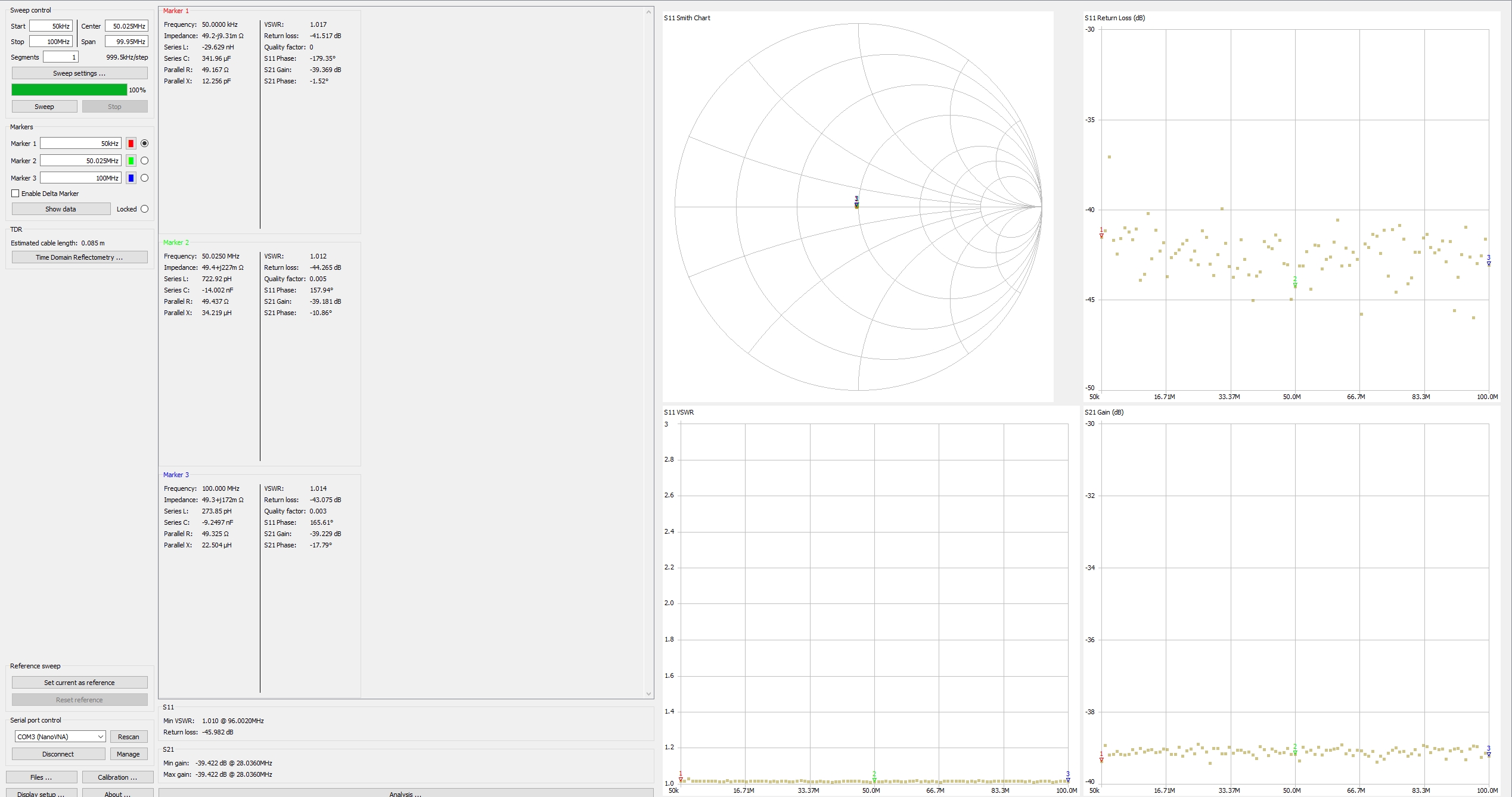Select the Marker 1 radio button
This screenshot has width=1512, height=797.
[144, 144]
